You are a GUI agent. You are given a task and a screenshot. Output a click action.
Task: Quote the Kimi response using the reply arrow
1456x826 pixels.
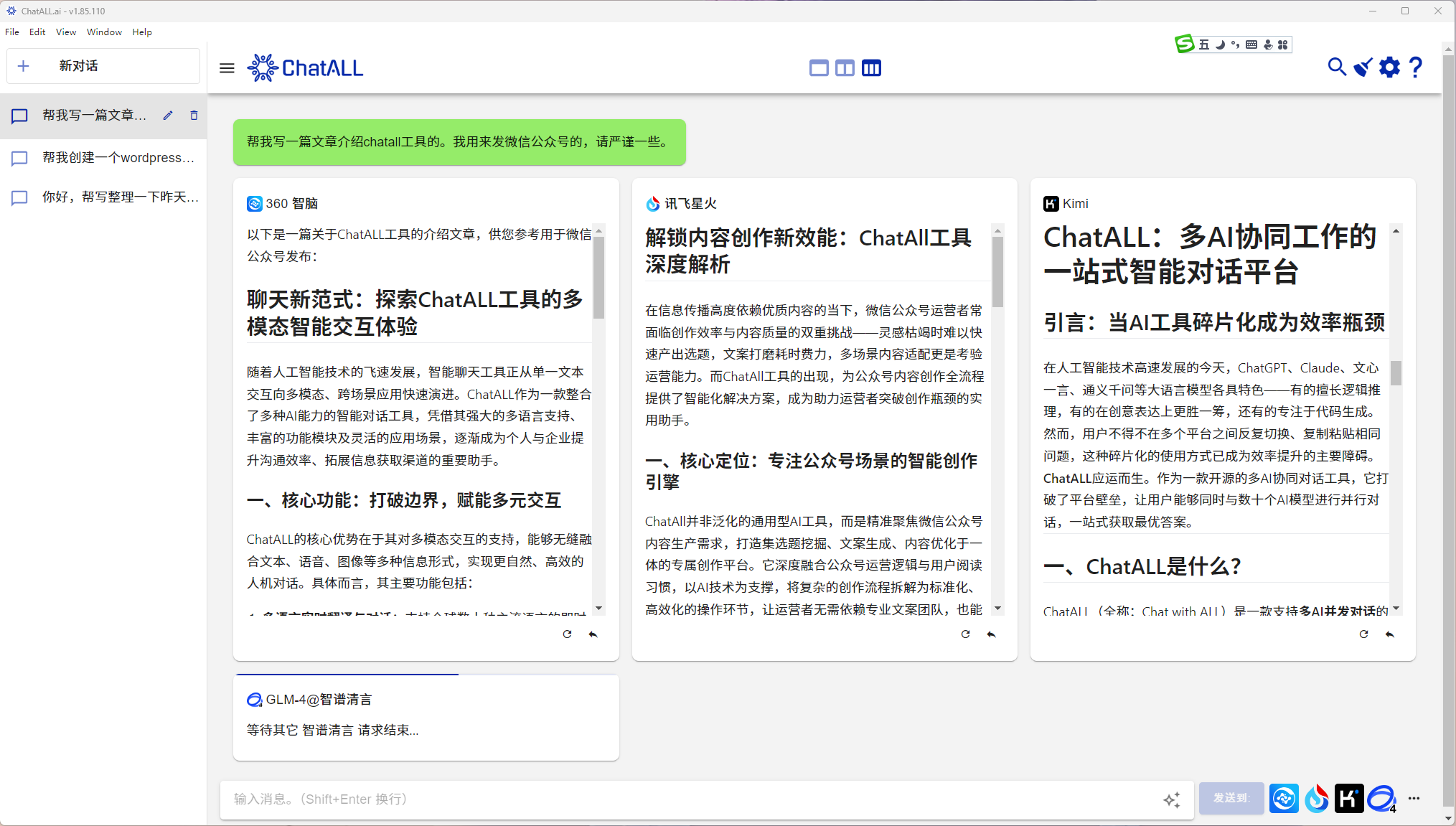click(x=1391, y=634)
